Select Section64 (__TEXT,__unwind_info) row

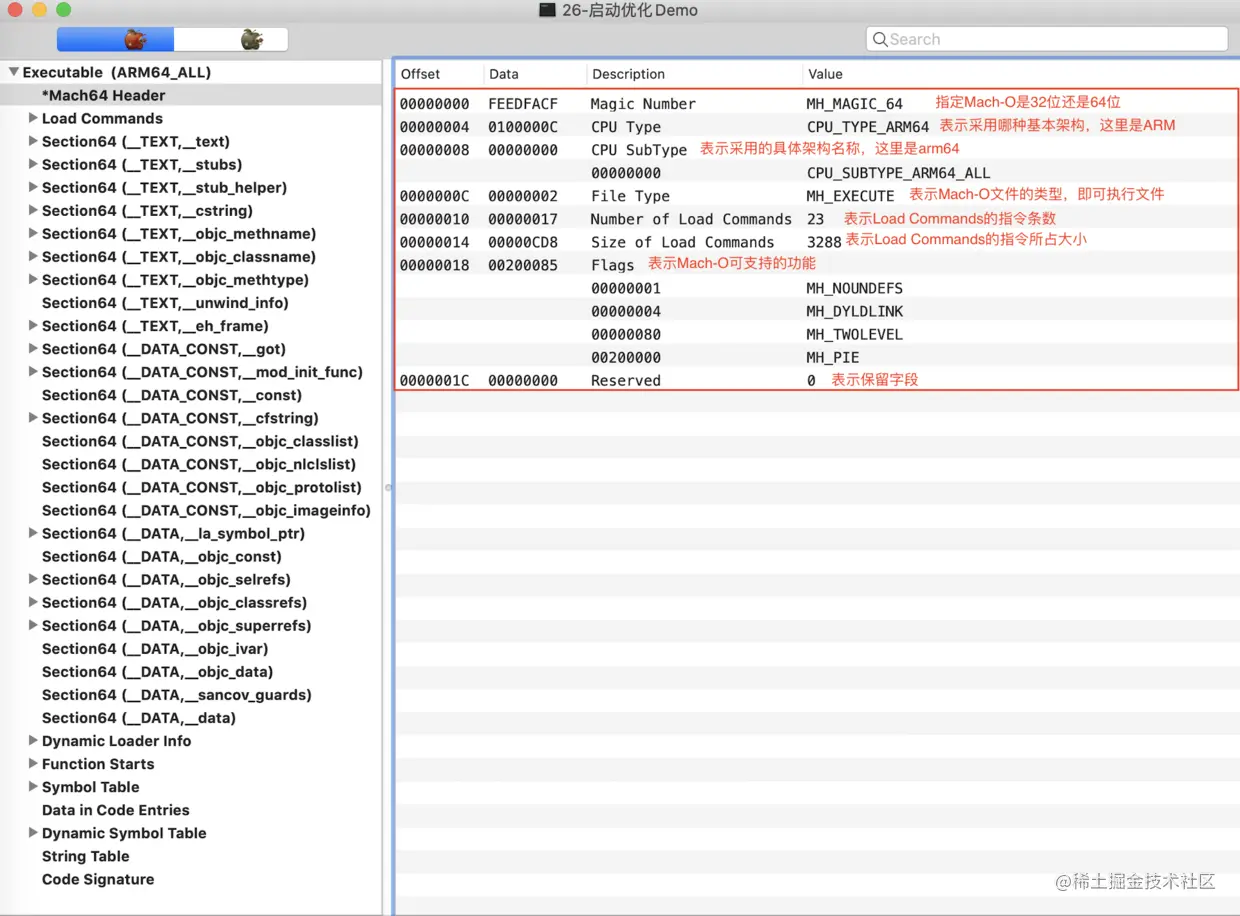(x=190, y=302)
